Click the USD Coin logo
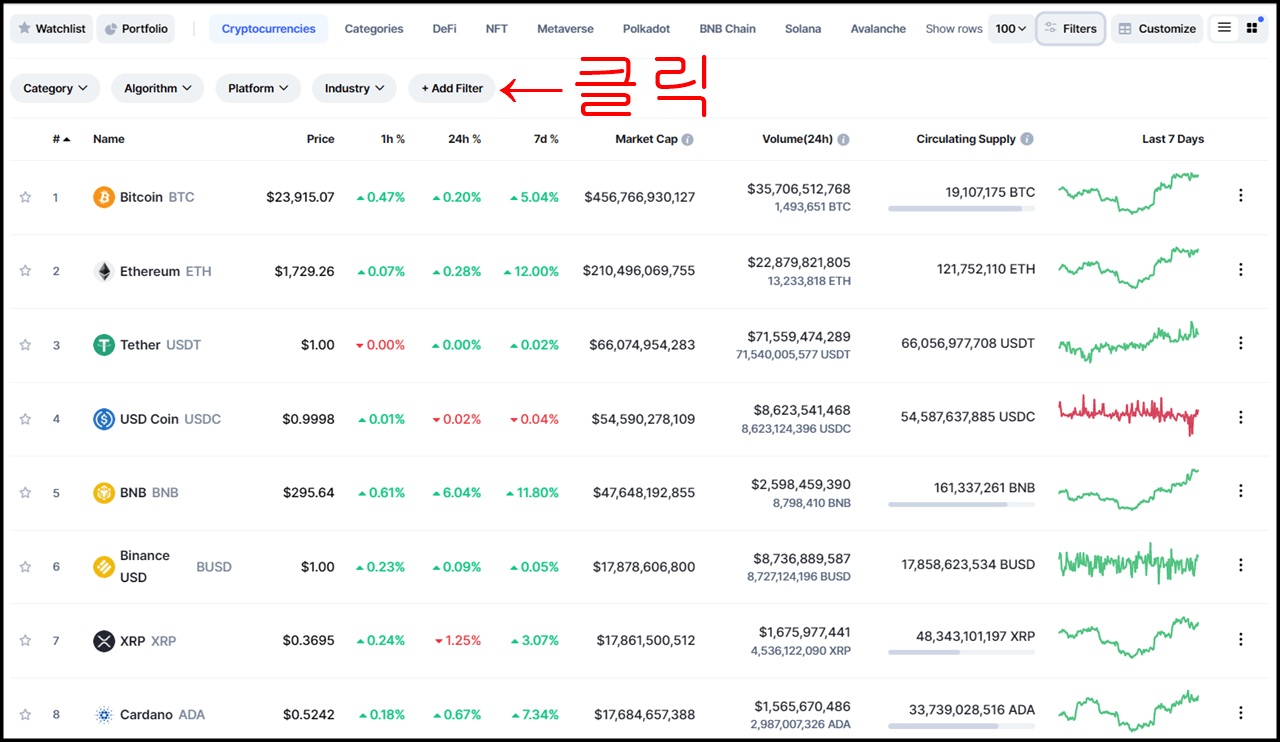This screenshot has height=742, width=1280. [x=104, y=419]
